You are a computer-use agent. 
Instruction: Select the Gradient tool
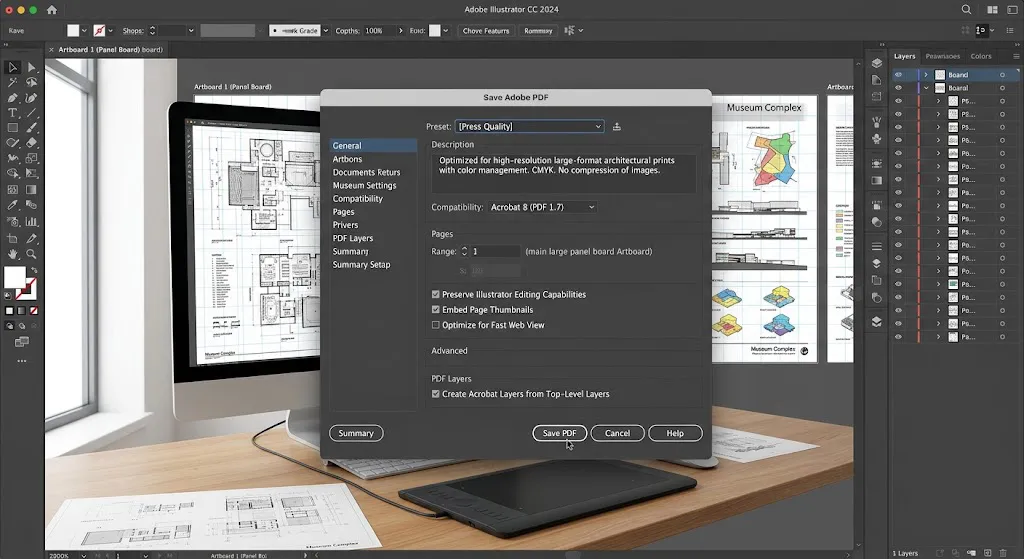[x=31, y=189]
